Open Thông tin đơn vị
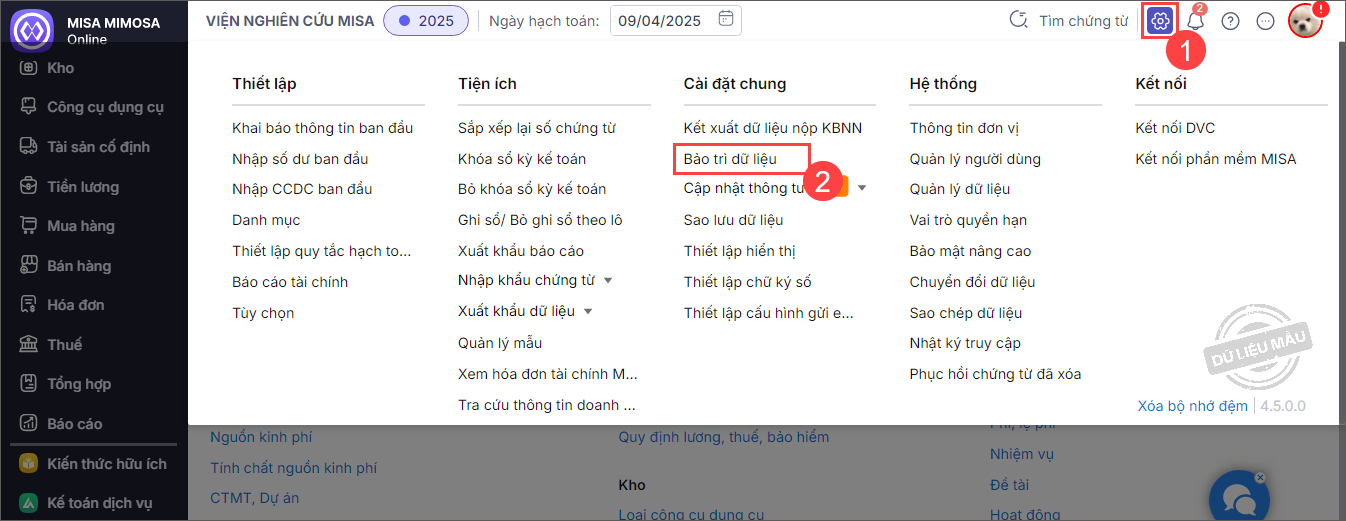The image size is (1346, 521). [964, 128]
